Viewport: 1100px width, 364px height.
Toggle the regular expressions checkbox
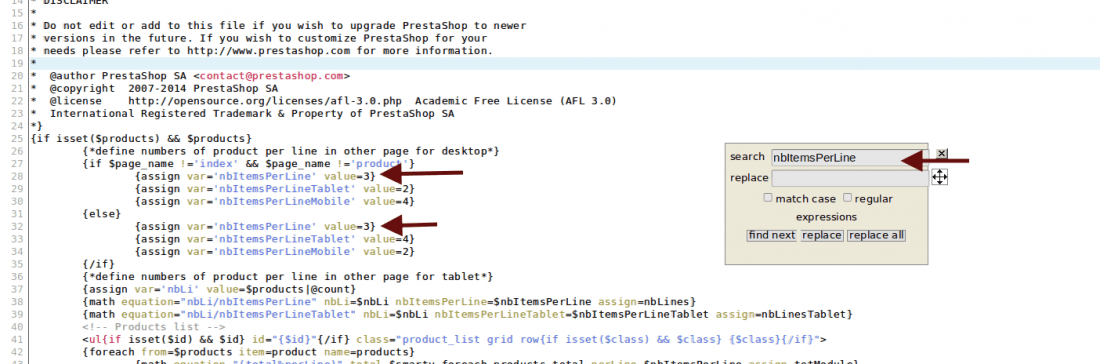click(847, 198)
